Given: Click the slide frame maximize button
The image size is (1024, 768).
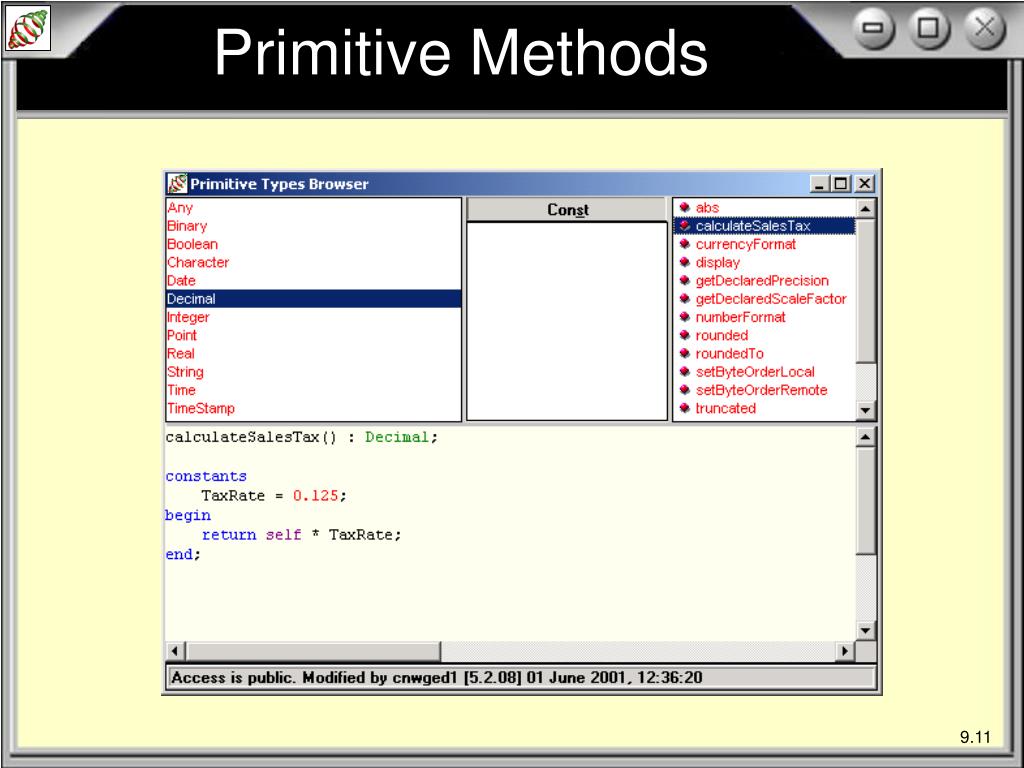Looking at the screenshot, I should pos(929,29).
